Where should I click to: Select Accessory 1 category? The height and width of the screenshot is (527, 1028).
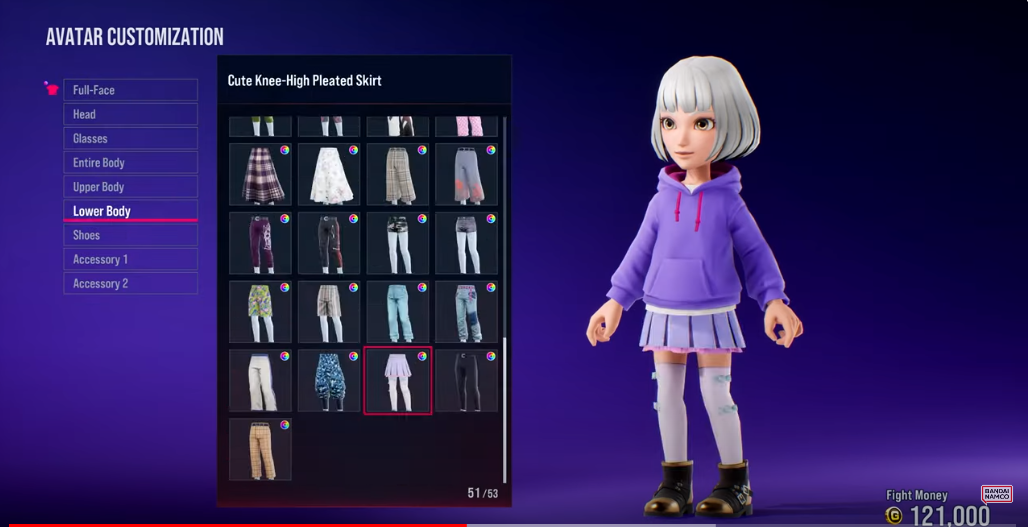coord(130,259)
